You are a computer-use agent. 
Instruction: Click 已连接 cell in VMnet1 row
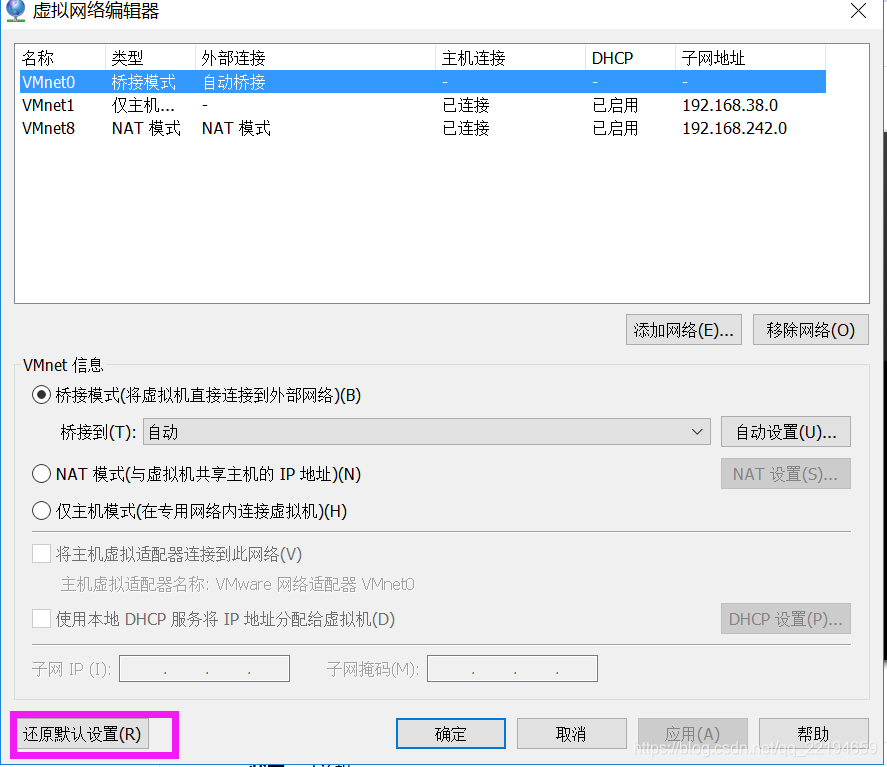coord(466,105)
